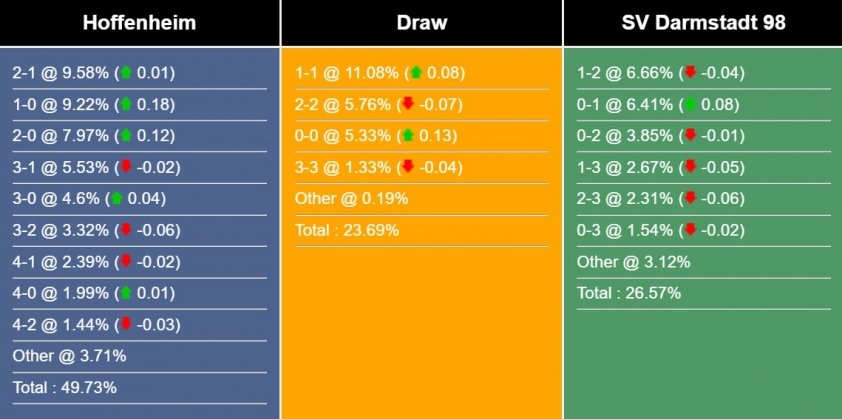Viewport: 842px width, 419px height.
Task: Select the SV Darmstadt 98 header
Action: point(703,23)
